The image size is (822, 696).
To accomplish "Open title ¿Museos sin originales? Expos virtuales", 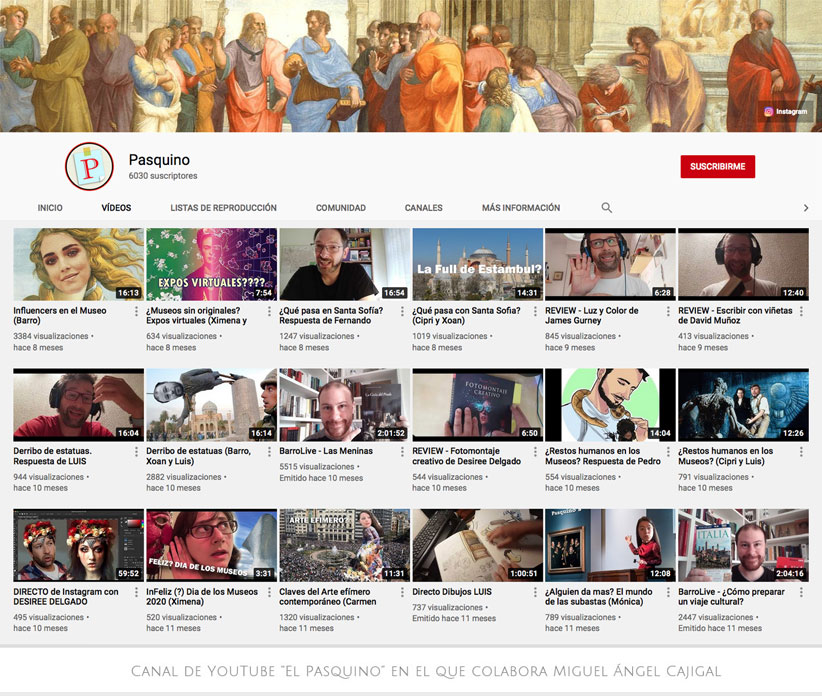I will click(x=197, y=316).
